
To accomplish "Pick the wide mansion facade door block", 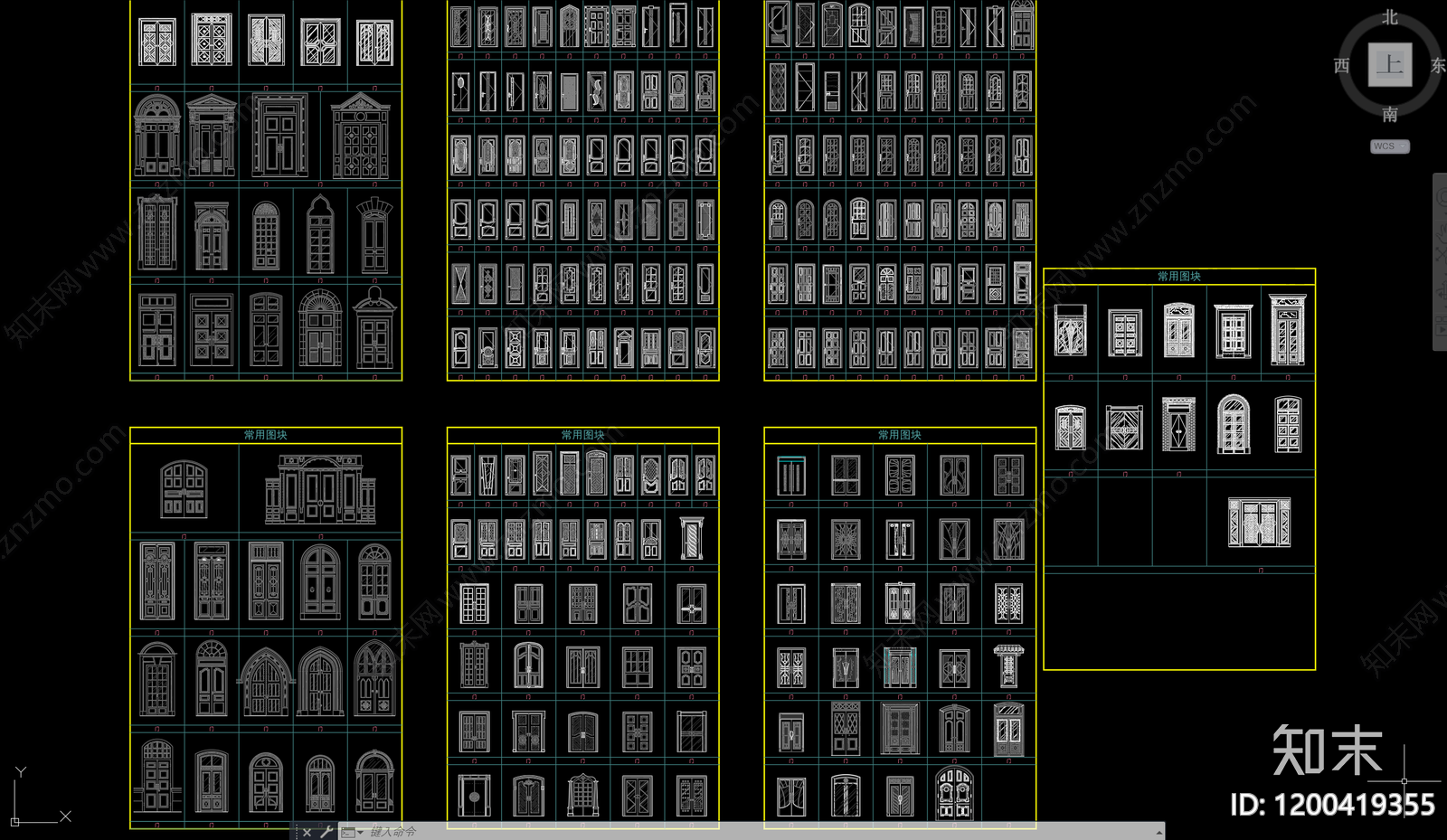I will pos(320,490).
